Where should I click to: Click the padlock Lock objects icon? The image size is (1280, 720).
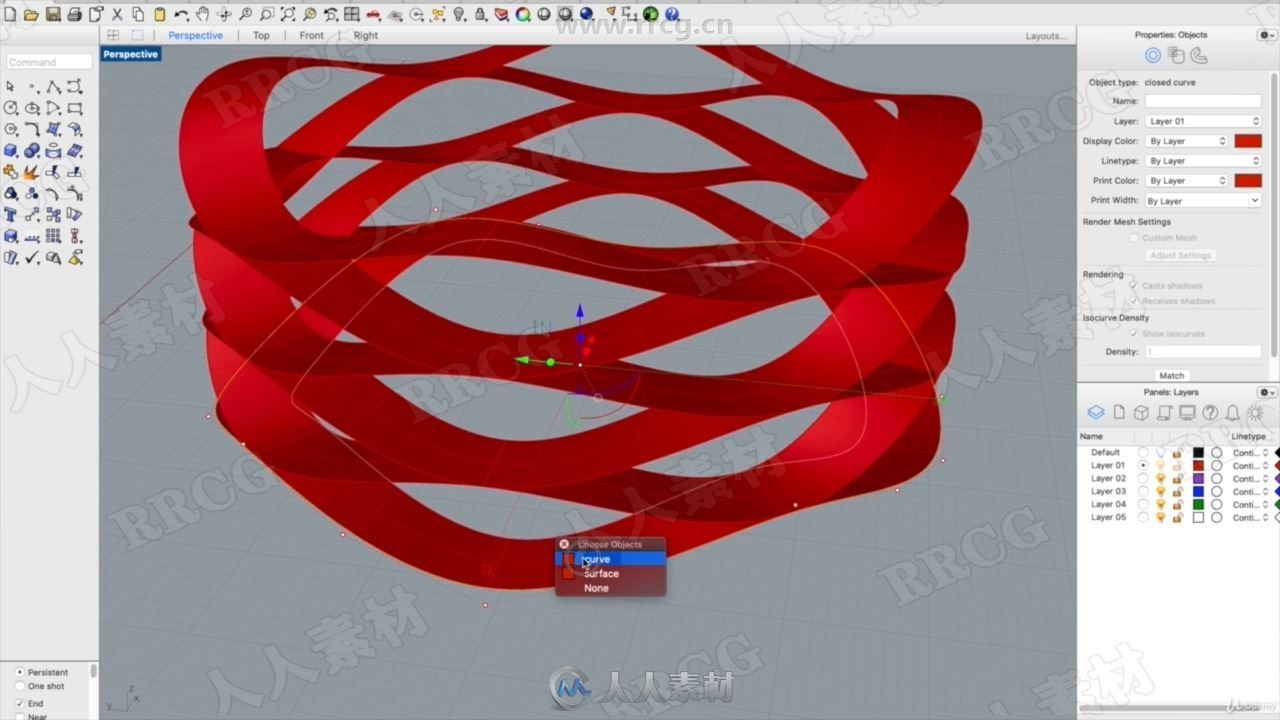[x=480, y=14]
